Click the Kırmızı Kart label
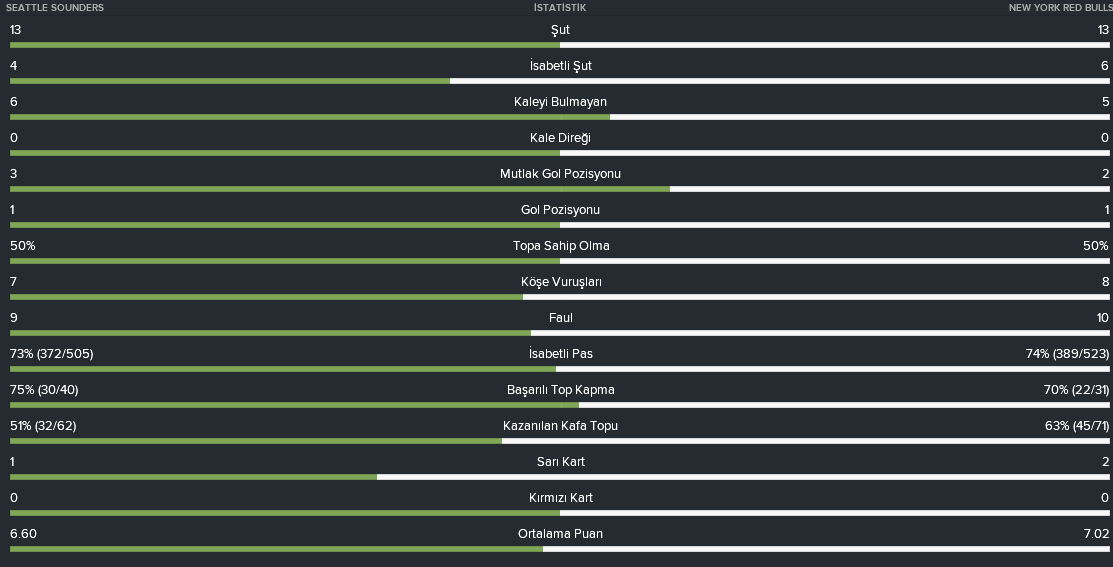Viewport: 1113px width, 567px height. [x=561, y=498]
